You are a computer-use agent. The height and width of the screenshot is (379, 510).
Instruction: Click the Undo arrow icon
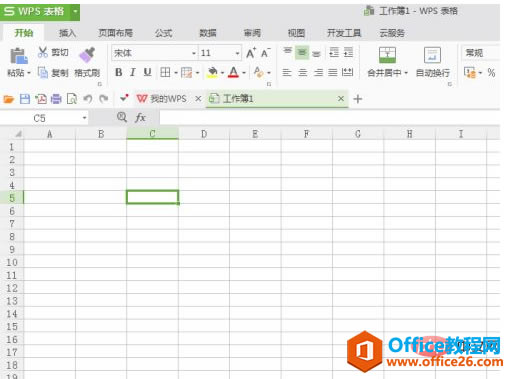click(88, 99)
